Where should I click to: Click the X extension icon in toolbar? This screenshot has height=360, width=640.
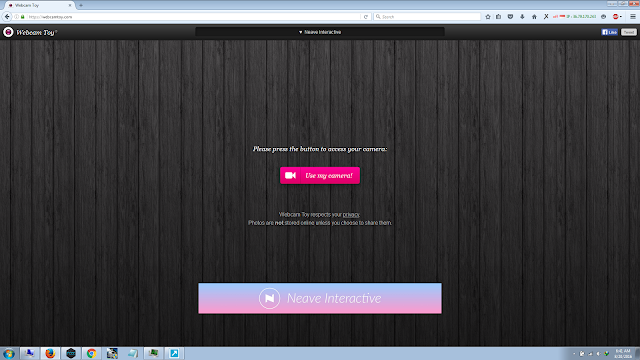tap(546, 17)
